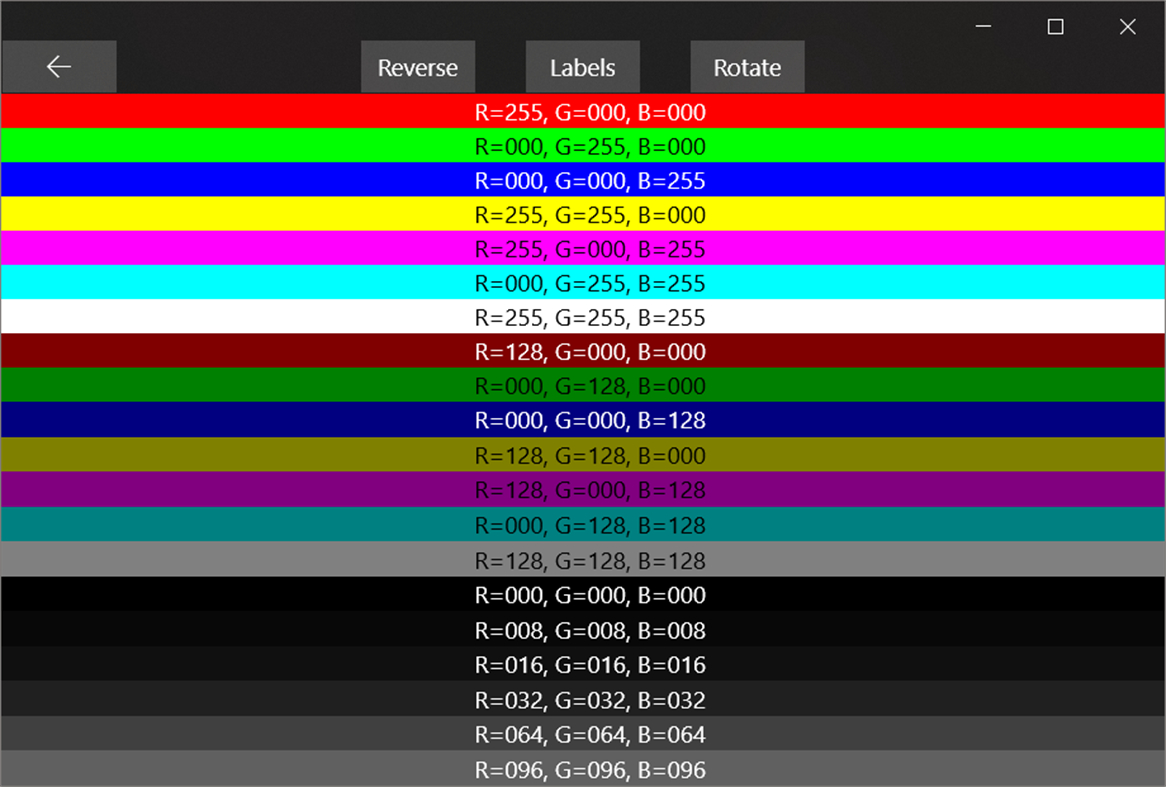Click the back arrow icon
This screenshot has height=787, width=1166.
click(58, 66)
